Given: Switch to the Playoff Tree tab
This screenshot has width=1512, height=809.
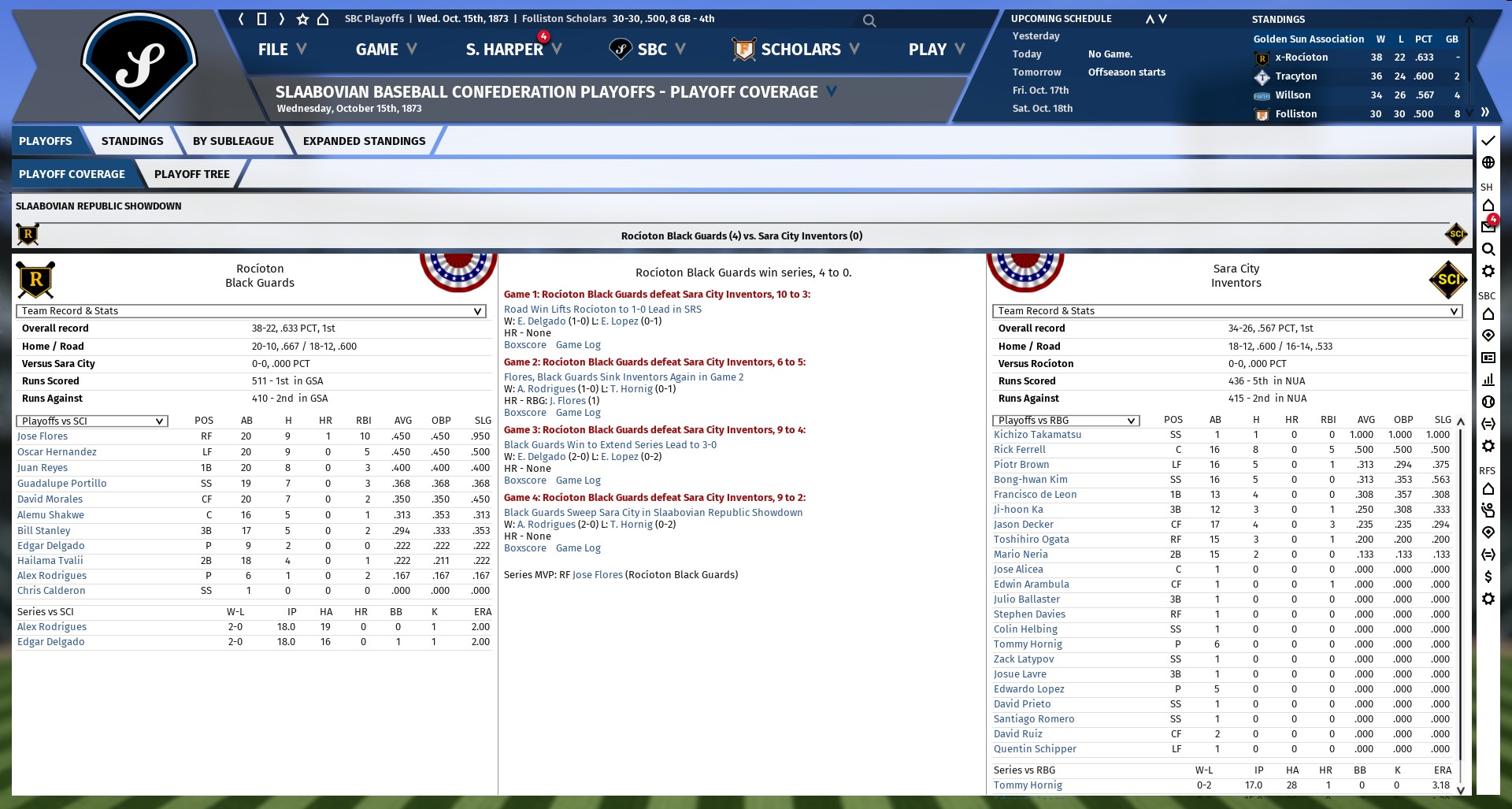Looking at the screenshot, I should point(191,174).
